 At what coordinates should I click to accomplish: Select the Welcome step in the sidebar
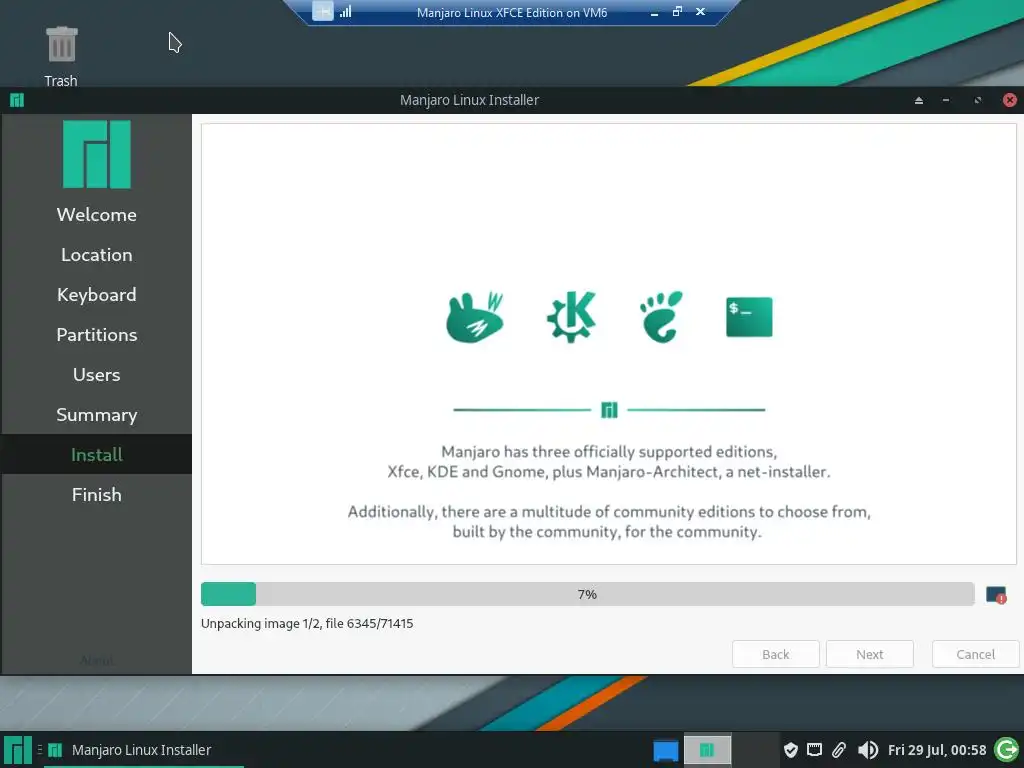[x=97, y=214]
